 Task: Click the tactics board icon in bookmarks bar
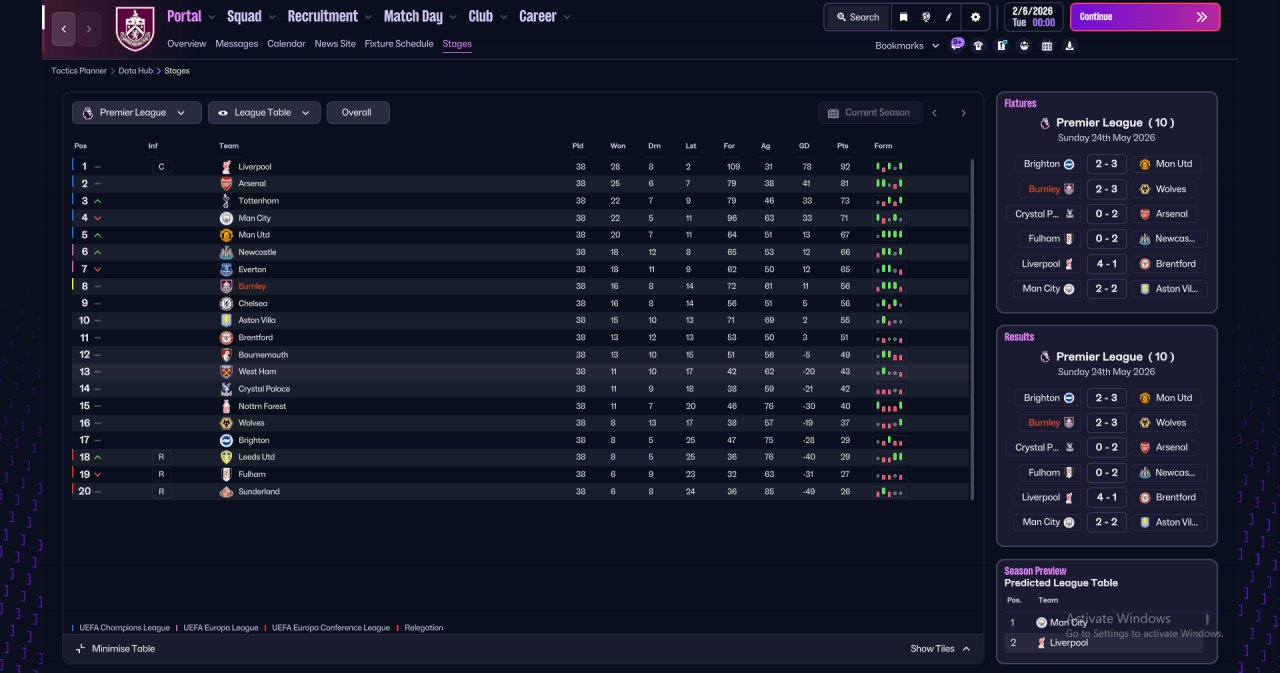point(1001,45)
